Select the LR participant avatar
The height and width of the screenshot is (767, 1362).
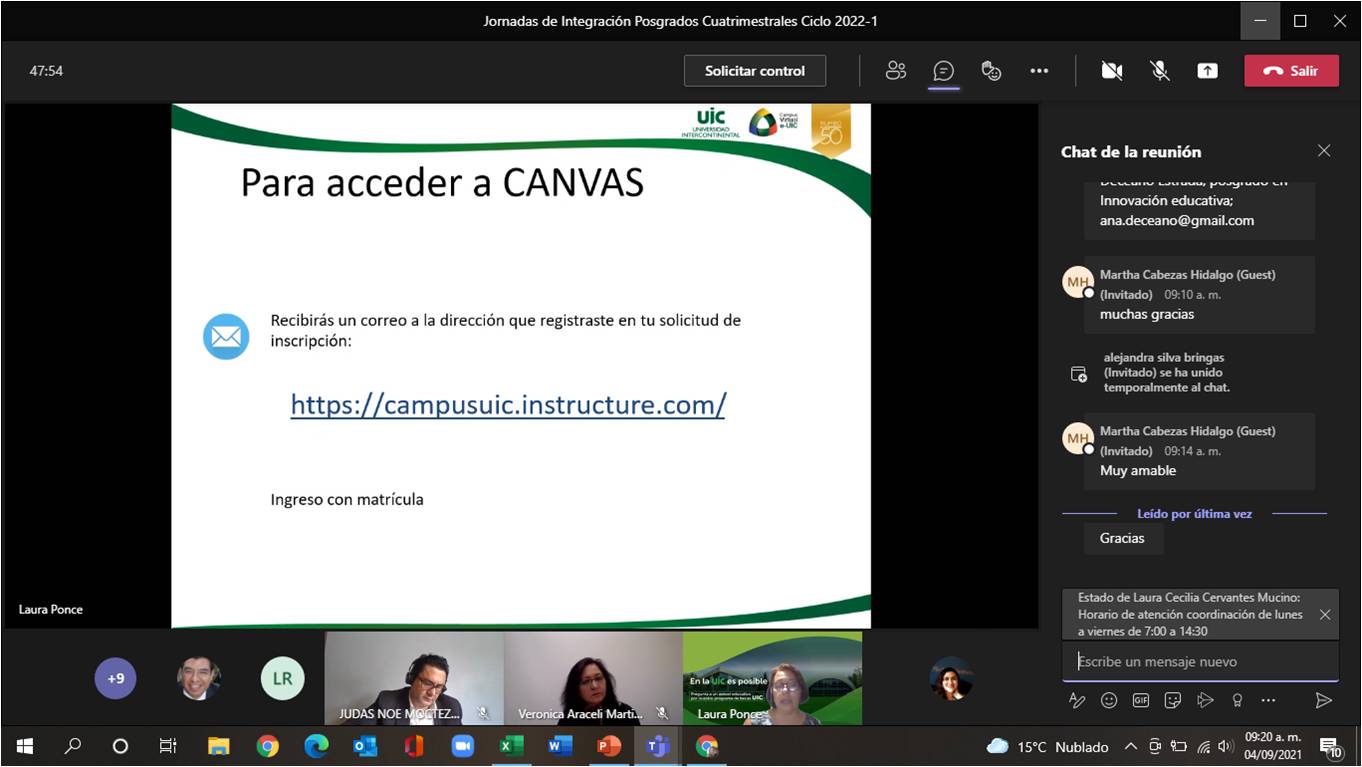coord(282,678)
